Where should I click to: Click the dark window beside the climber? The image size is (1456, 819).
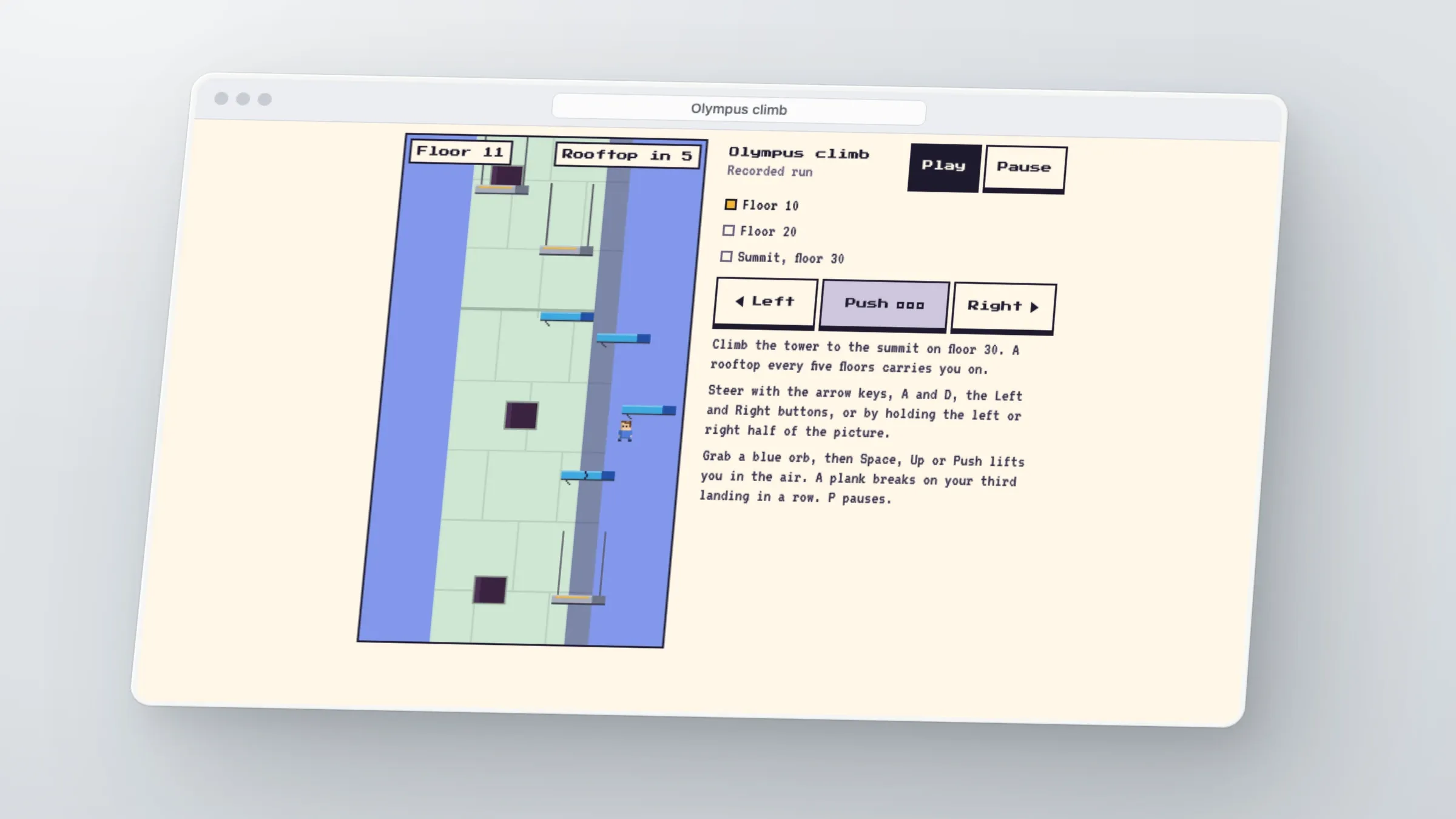tap(521, 416)
